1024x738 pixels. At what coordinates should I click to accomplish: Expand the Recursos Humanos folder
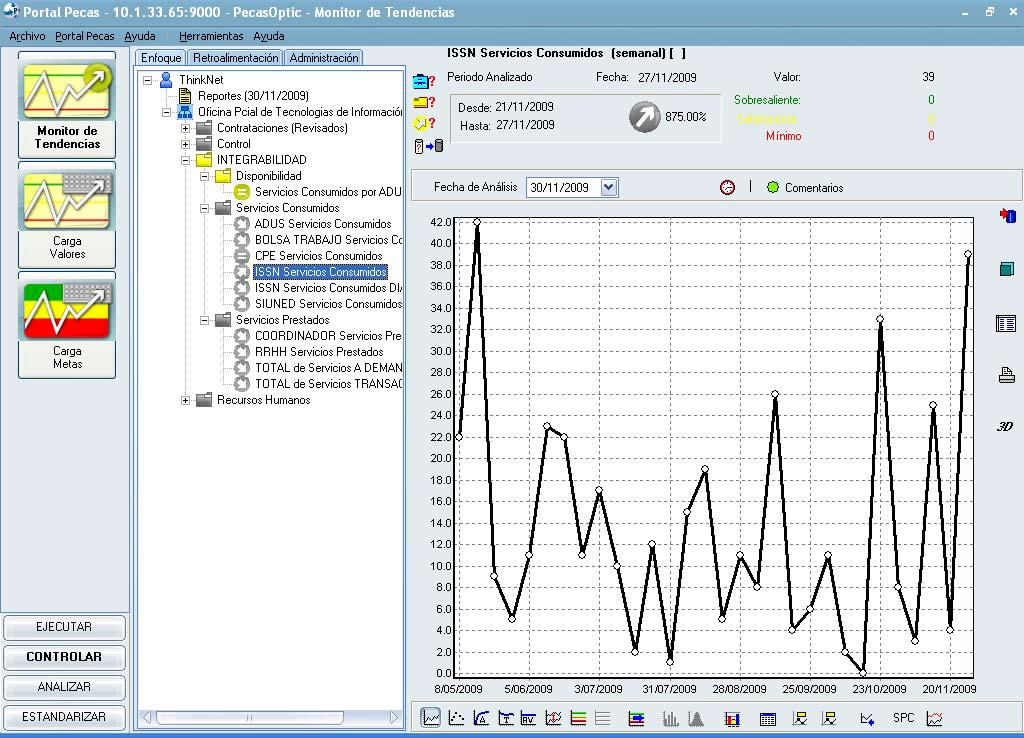[185, 400]
